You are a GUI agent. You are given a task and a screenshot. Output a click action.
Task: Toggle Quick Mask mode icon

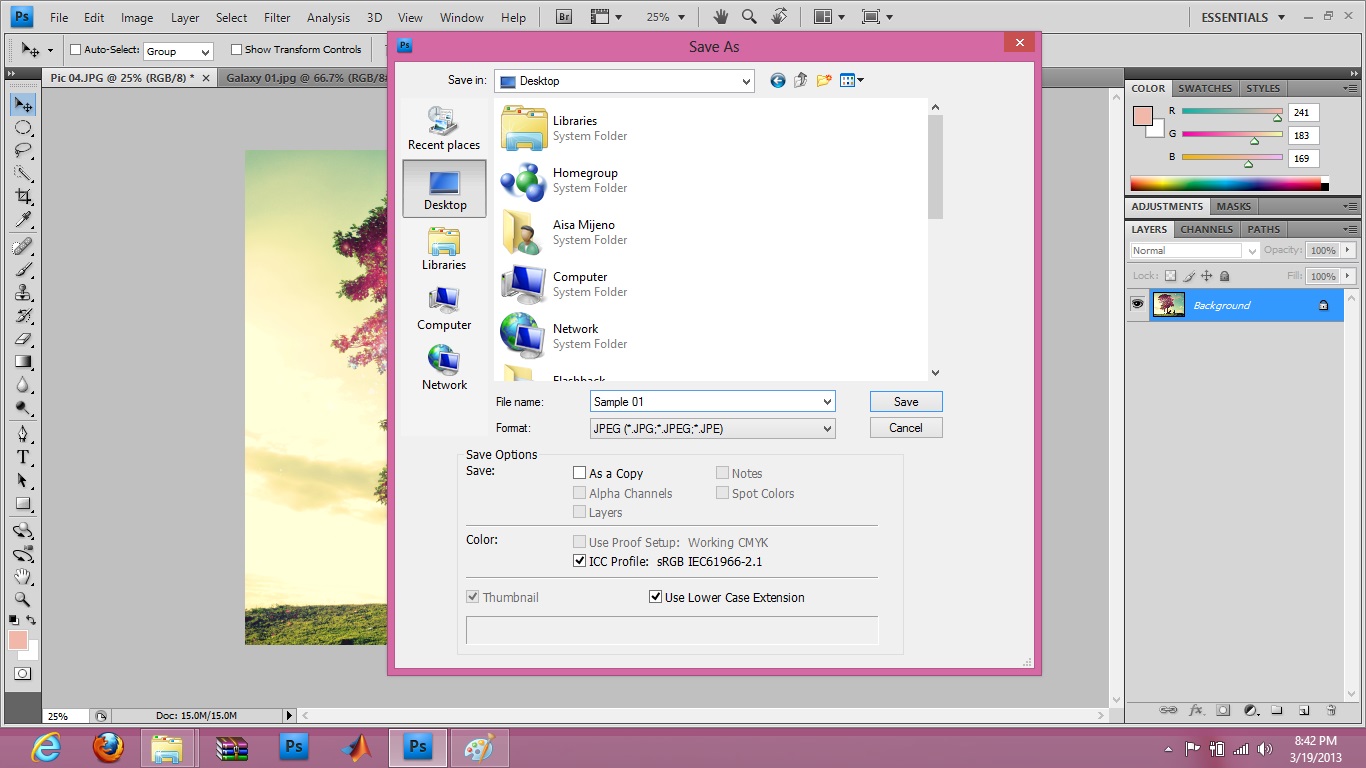[23, 674]
